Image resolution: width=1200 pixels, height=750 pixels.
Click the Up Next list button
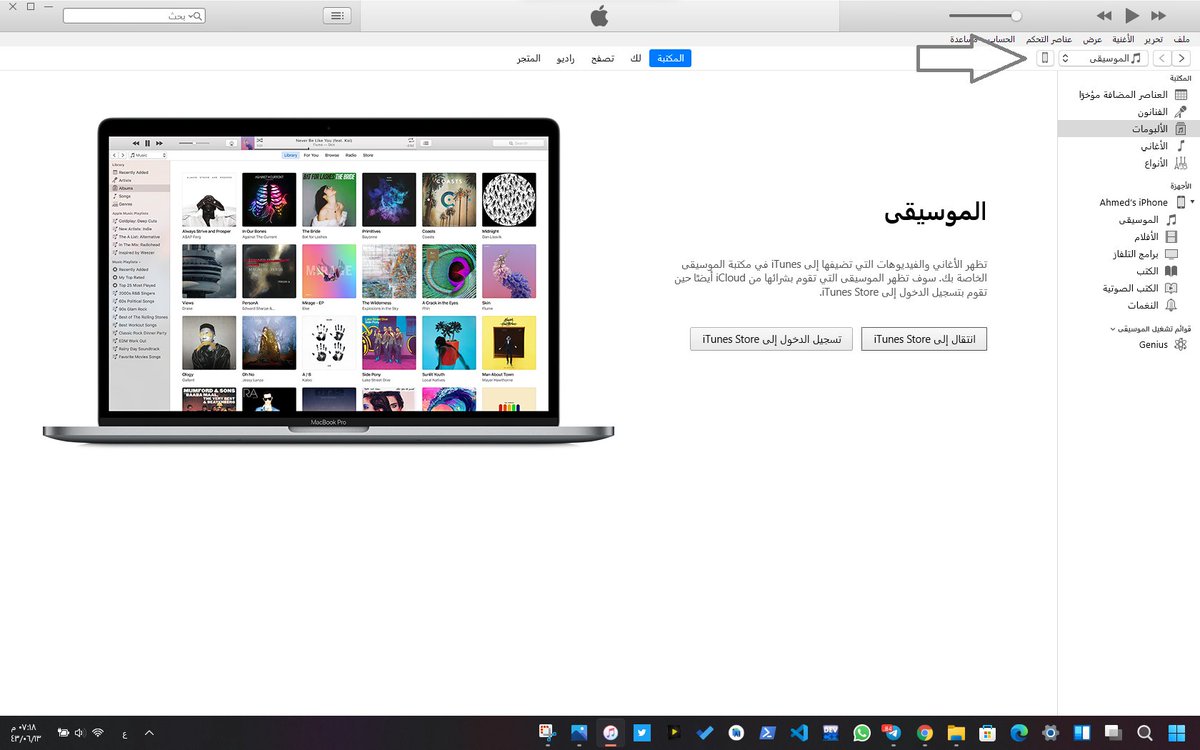[x=338, y=16]
